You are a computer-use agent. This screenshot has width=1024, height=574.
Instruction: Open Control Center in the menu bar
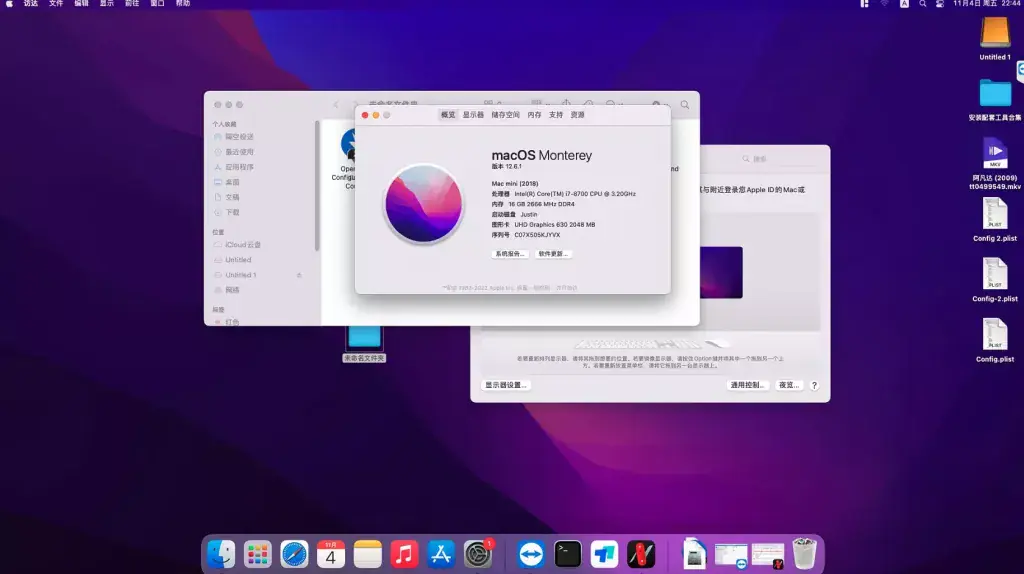(940, 4)
